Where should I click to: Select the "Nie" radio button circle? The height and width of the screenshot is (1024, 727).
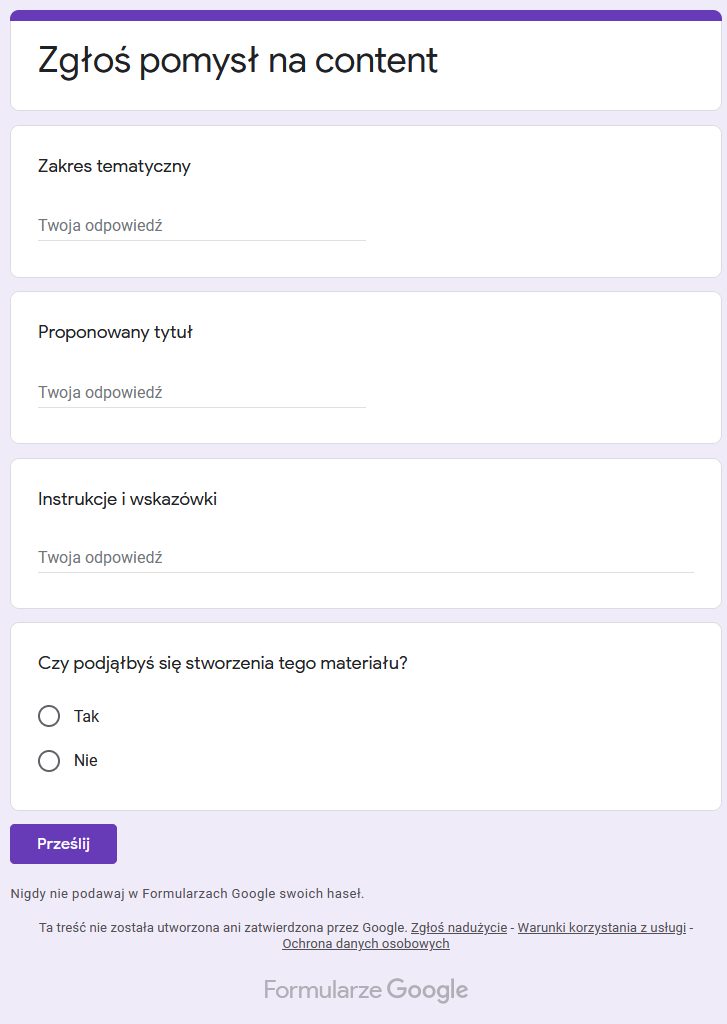(x=49, y=760)
